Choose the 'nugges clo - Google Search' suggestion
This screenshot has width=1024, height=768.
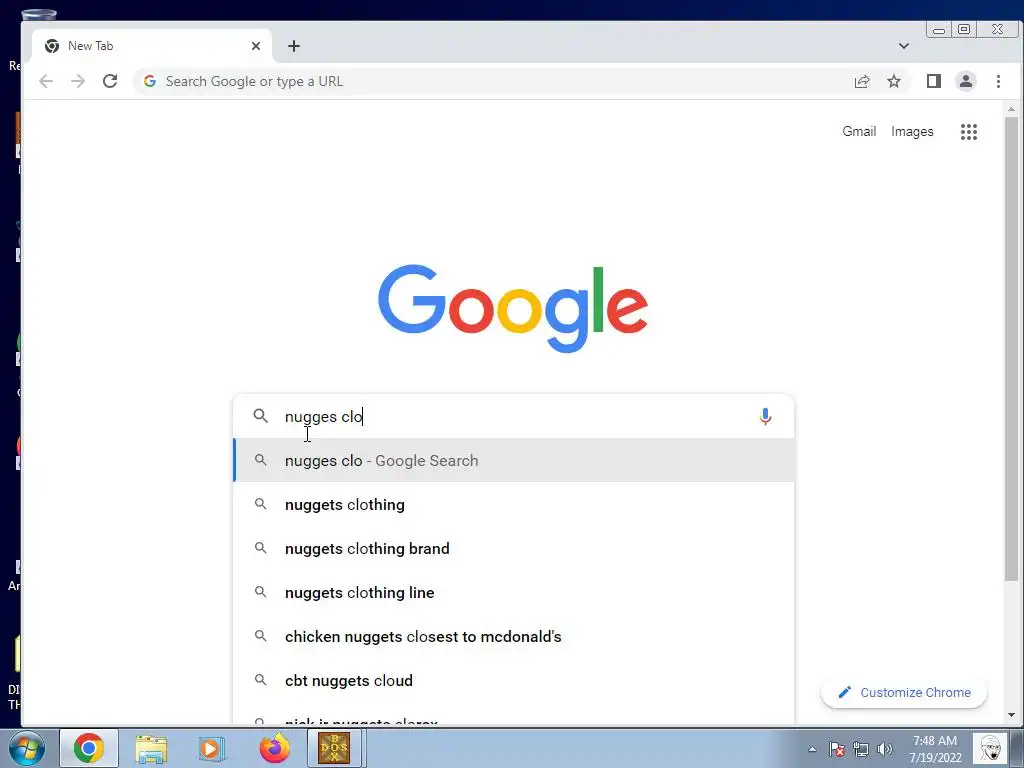tap(514, 460)
